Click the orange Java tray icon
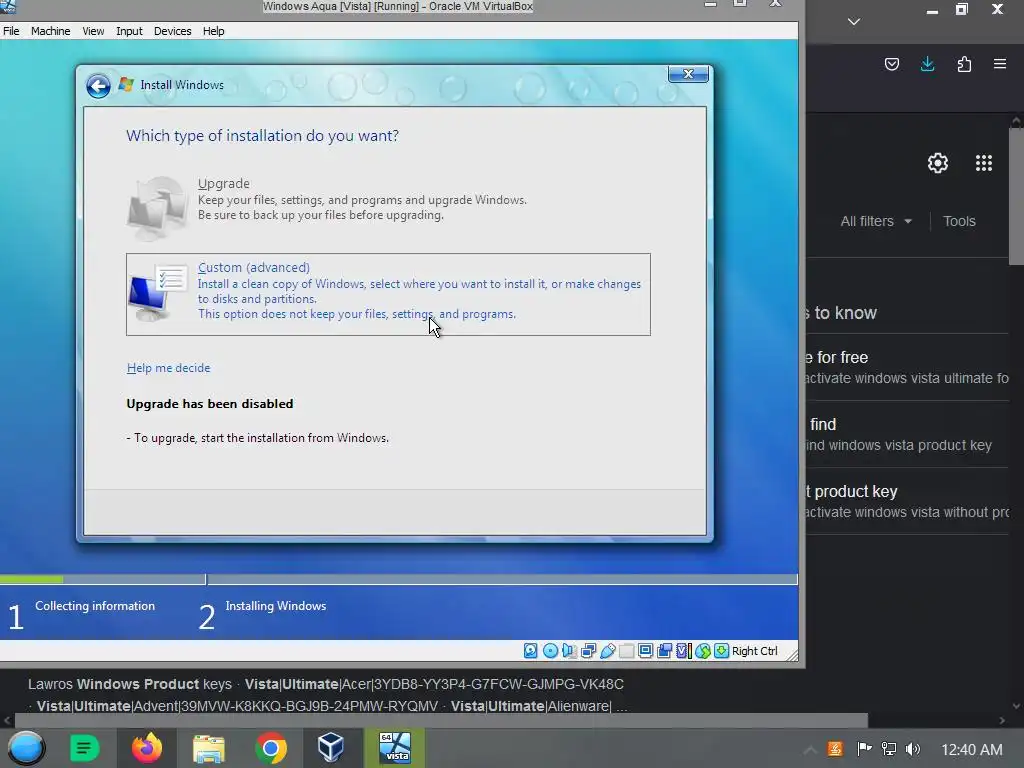The width and height of the screenshot is (1024, 768). (835, 749)
